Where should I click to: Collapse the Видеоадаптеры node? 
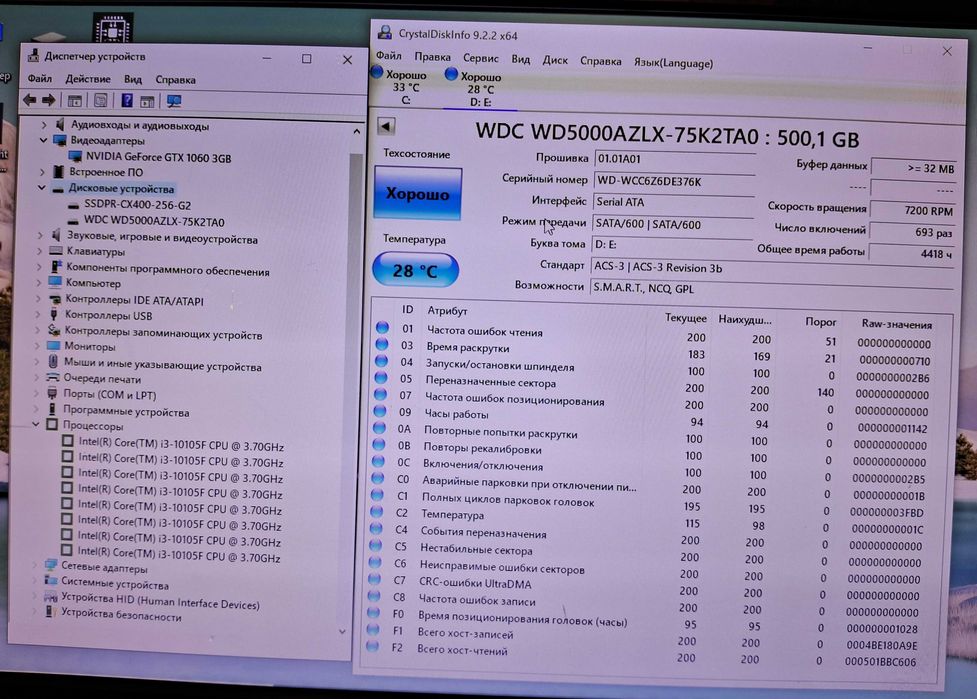[43, 140]
